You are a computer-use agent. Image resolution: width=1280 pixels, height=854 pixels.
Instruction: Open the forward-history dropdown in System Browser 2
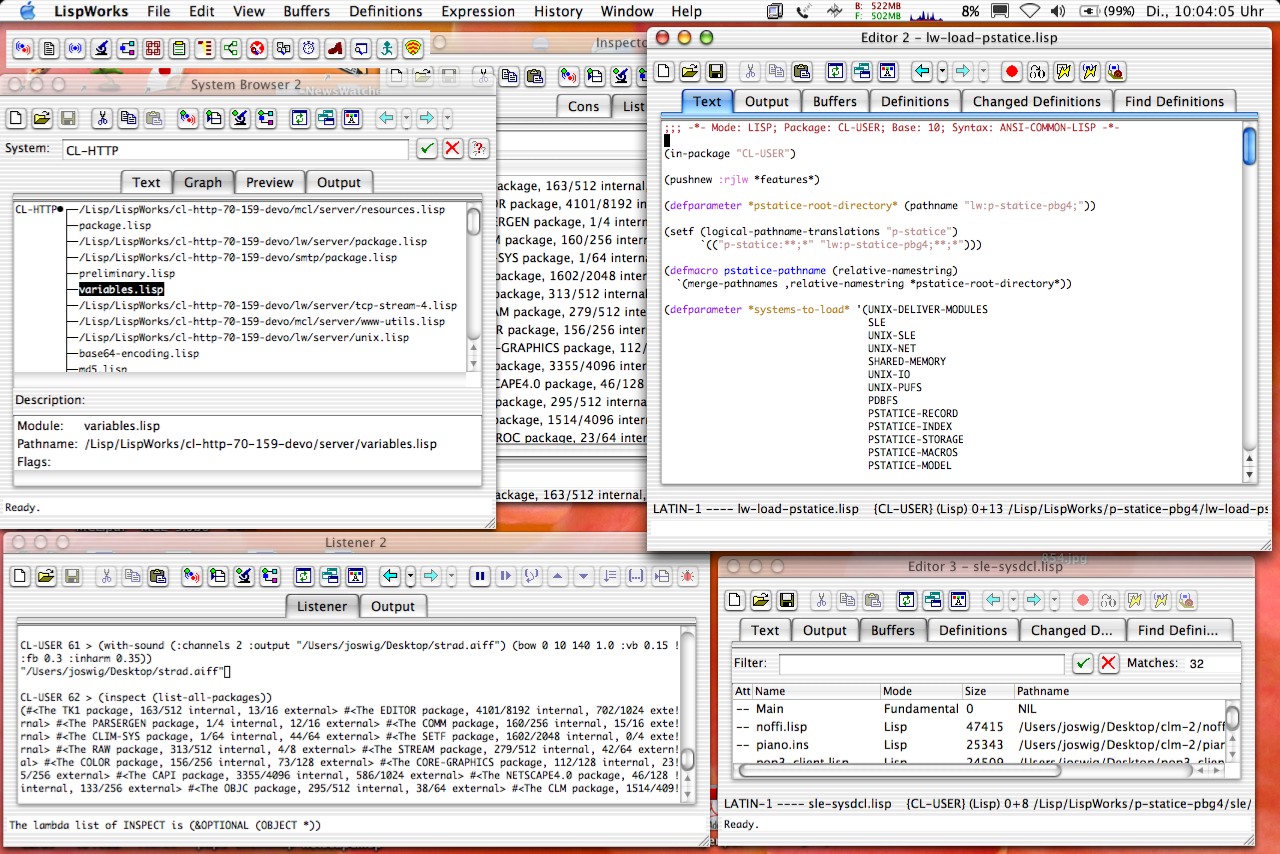pos(447,118)
